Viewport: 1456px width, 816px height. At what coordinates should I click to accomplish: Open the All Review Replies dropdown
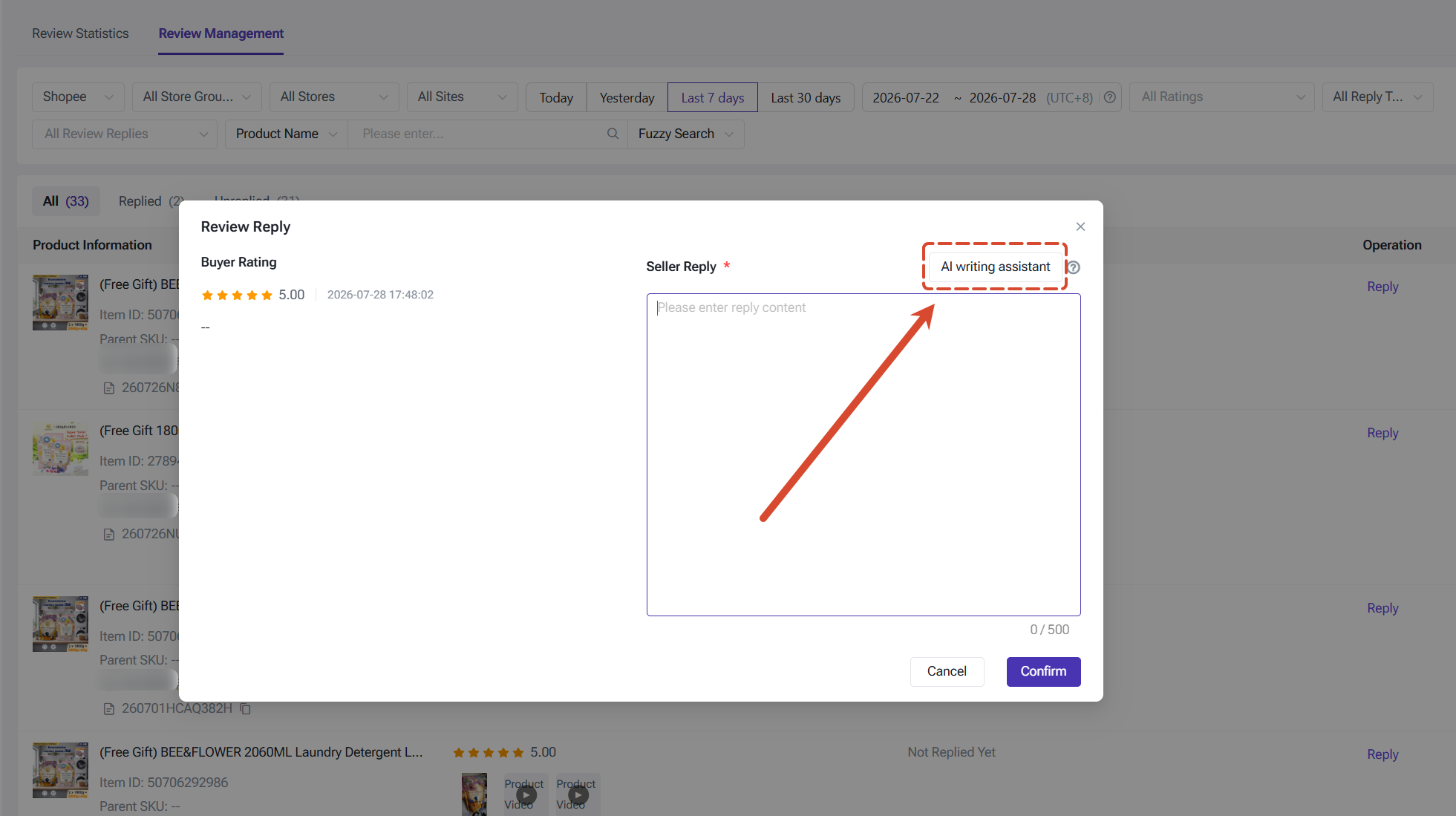125,134
